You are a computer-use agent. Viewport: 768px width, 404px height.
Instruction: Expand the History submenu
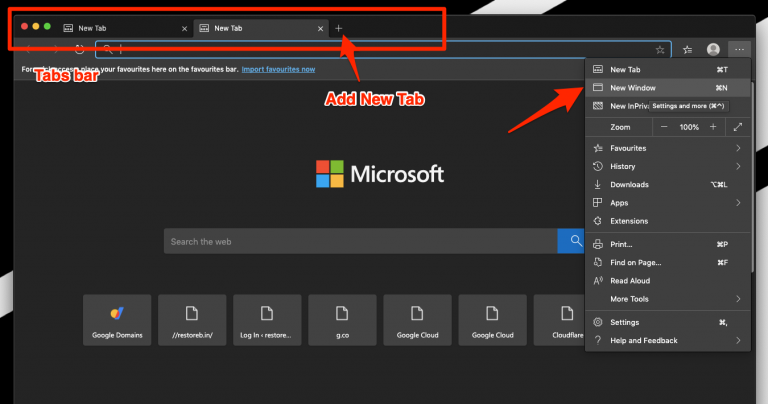[668, 166]
